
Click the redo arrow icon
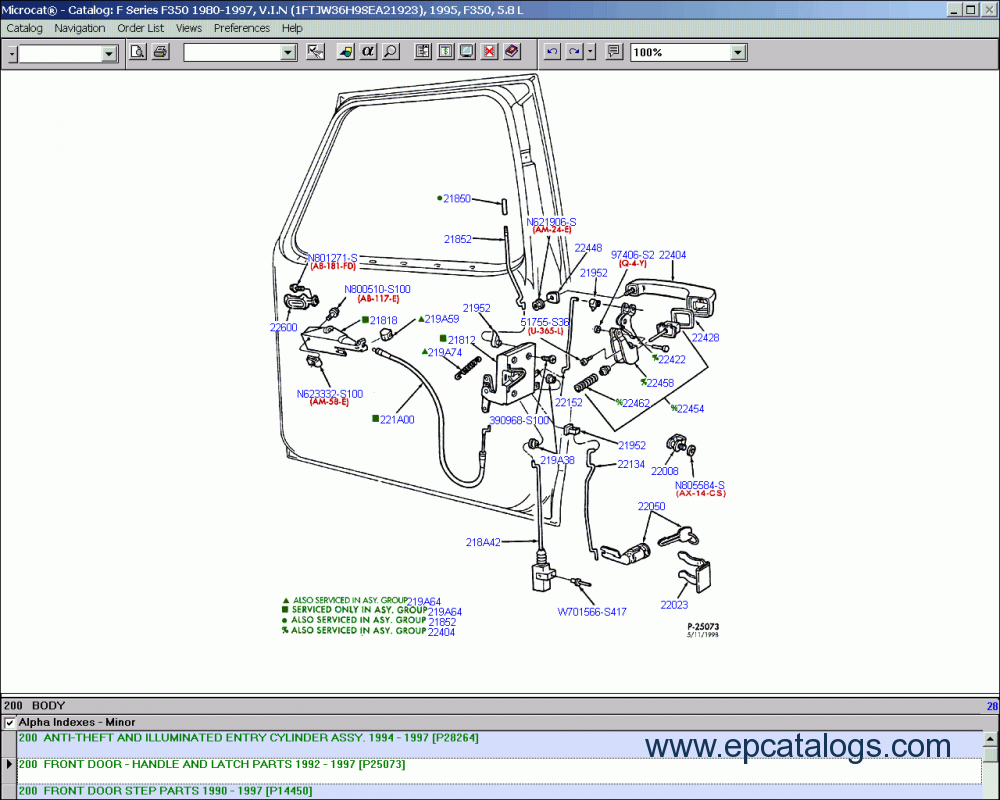click(574, 52)
